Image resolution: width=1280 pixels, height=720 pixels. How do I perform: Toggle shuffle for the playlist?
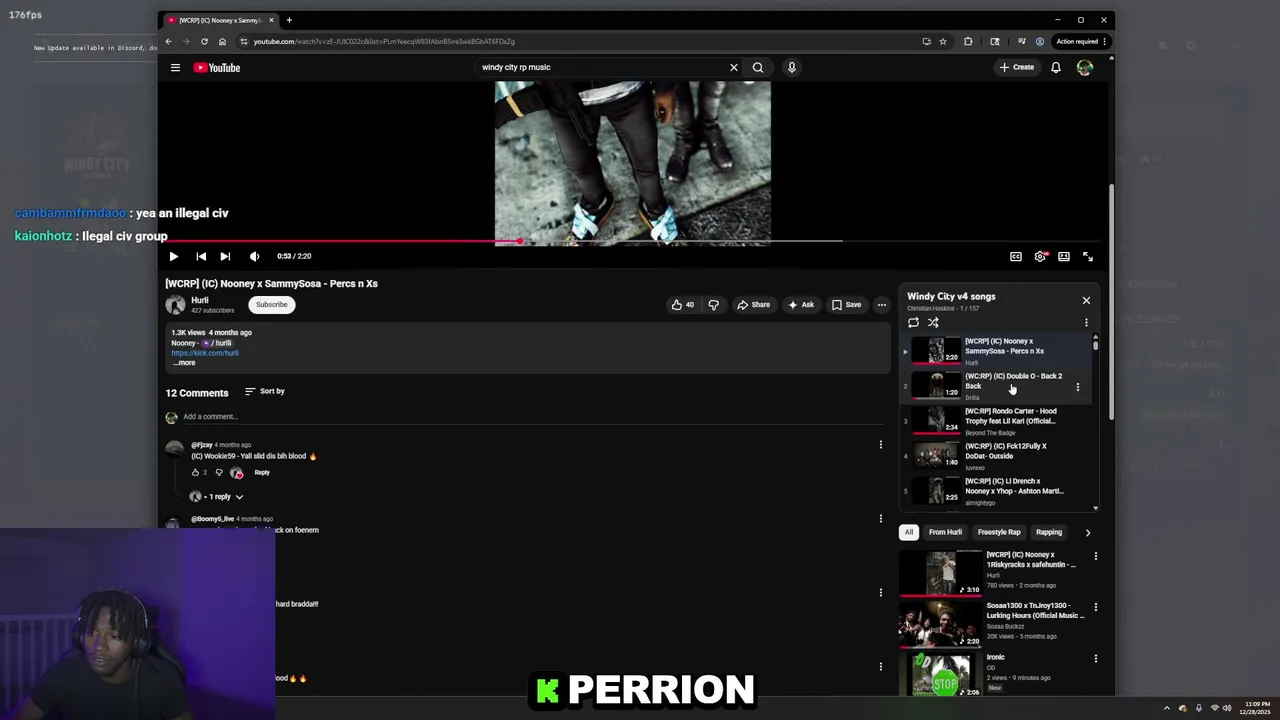(933, 323)
